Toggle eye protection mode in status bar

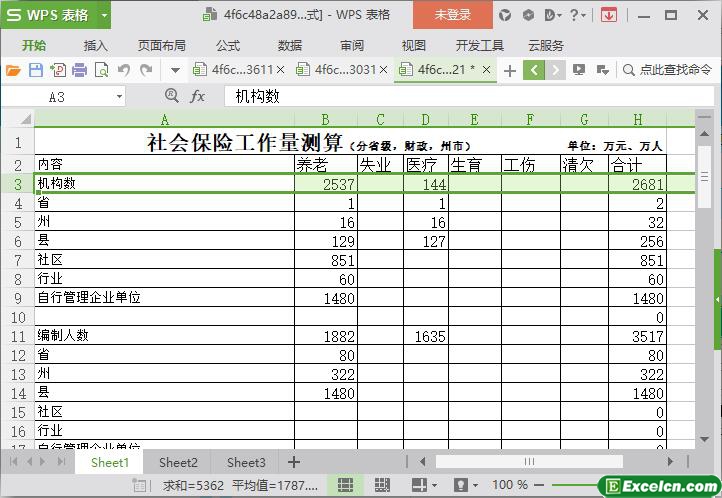click(461, 485)
